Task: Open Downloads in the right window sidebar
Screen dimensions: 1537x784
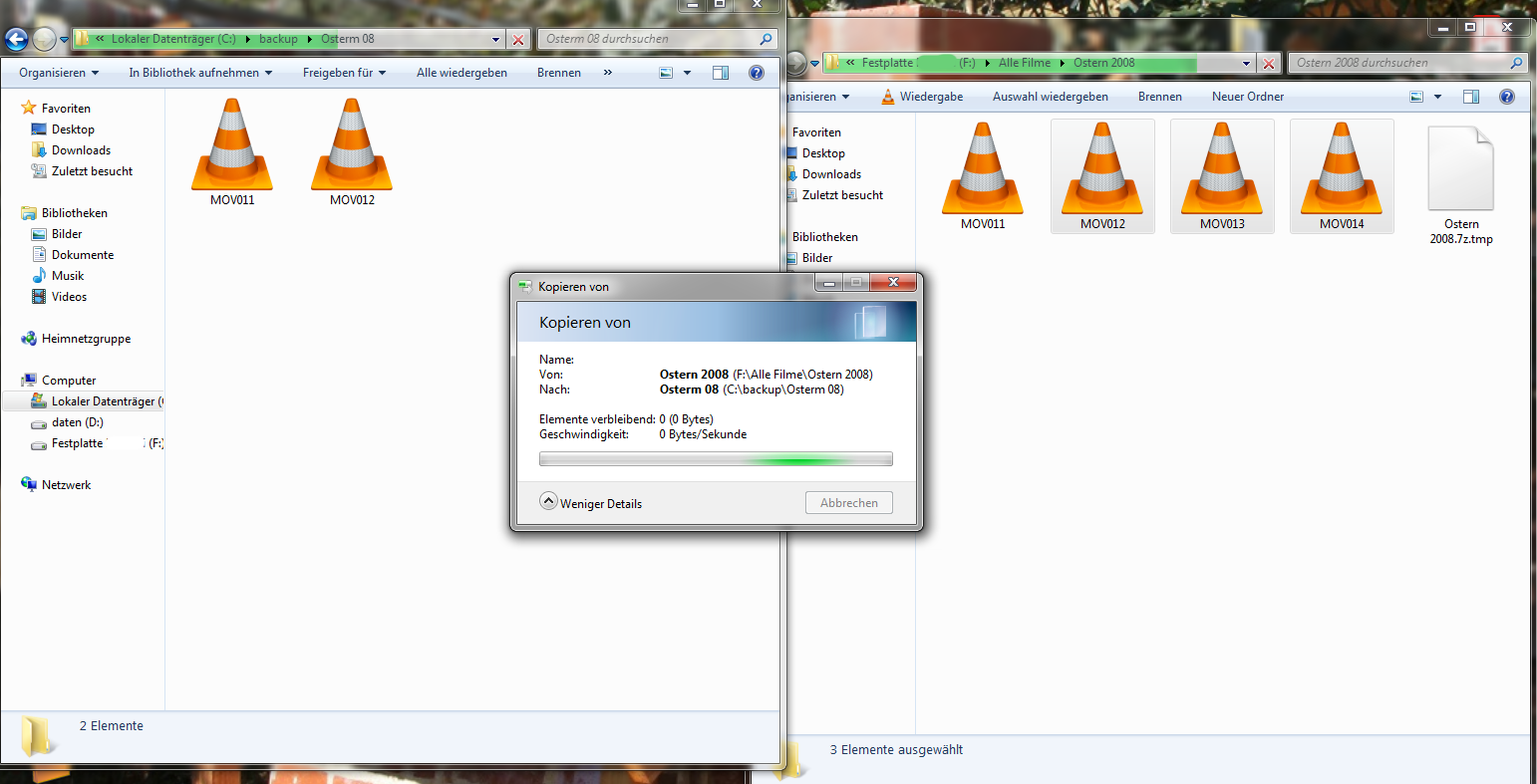Action: (831, 174)
